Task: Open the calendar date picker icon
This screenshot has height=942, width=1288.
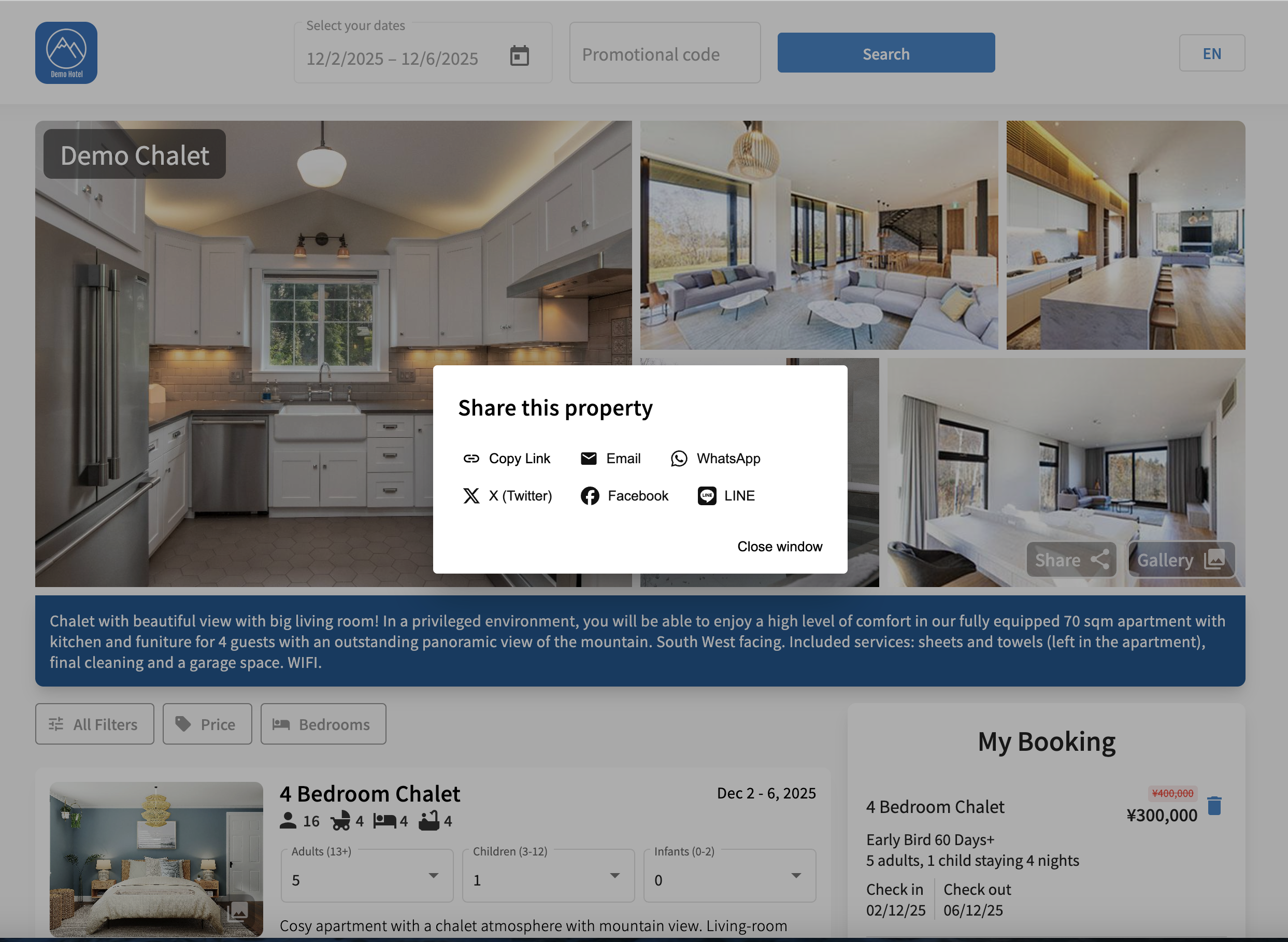Action: click(519, 56)
